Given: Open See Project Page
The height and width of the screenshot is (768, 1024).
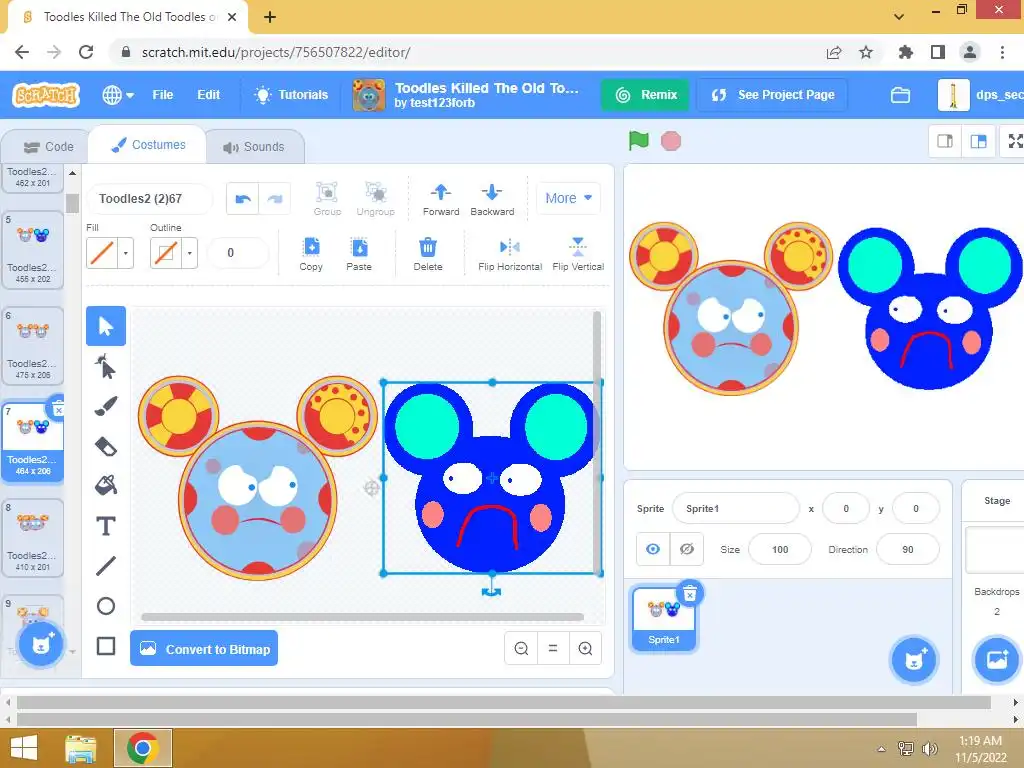Looking at the screenshot, I should [773, 95].
